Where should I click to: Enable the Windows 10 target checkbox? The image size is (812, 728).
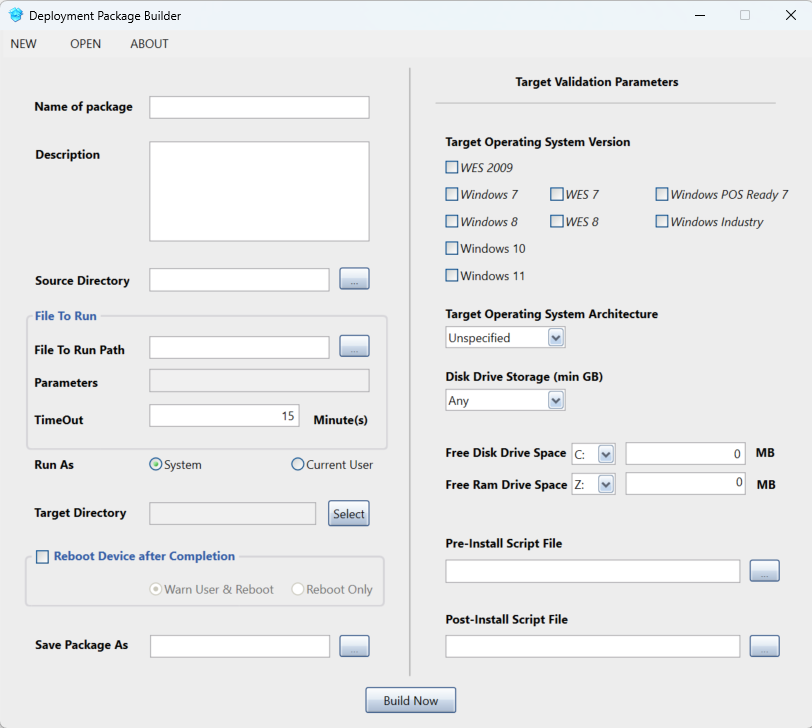pyautogui.click(x=452, y=248)
